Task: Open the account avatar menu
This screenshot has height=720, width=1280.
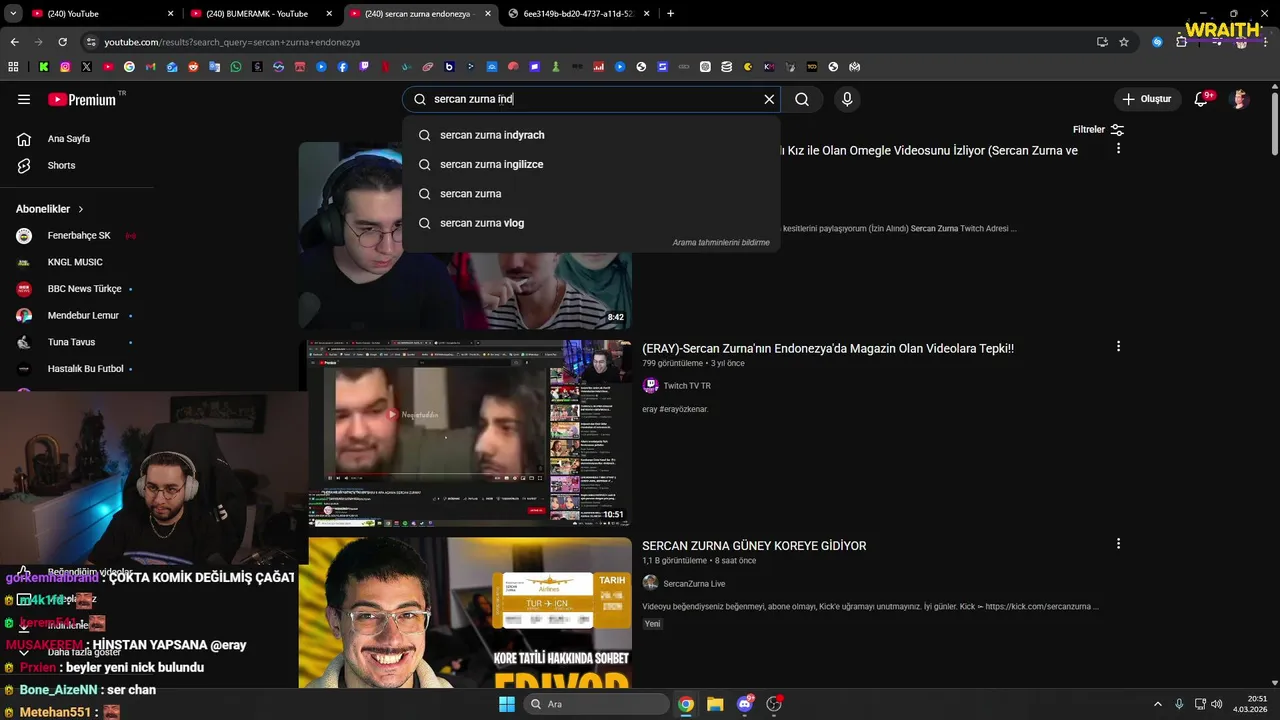Action: pyautogui.click(x=1240, y=99)
